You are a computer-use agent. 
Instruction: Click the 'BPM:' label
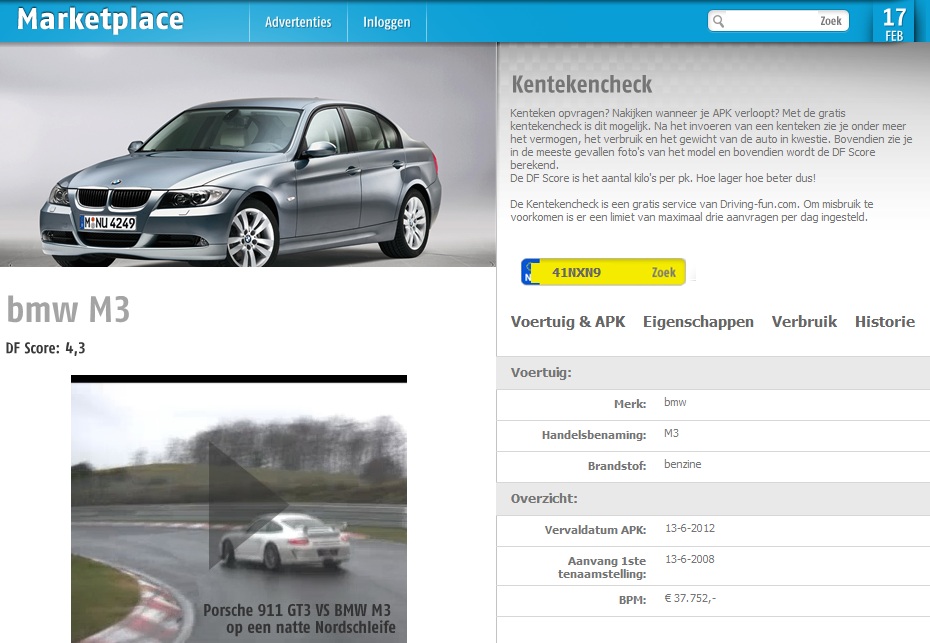point(632,600)
